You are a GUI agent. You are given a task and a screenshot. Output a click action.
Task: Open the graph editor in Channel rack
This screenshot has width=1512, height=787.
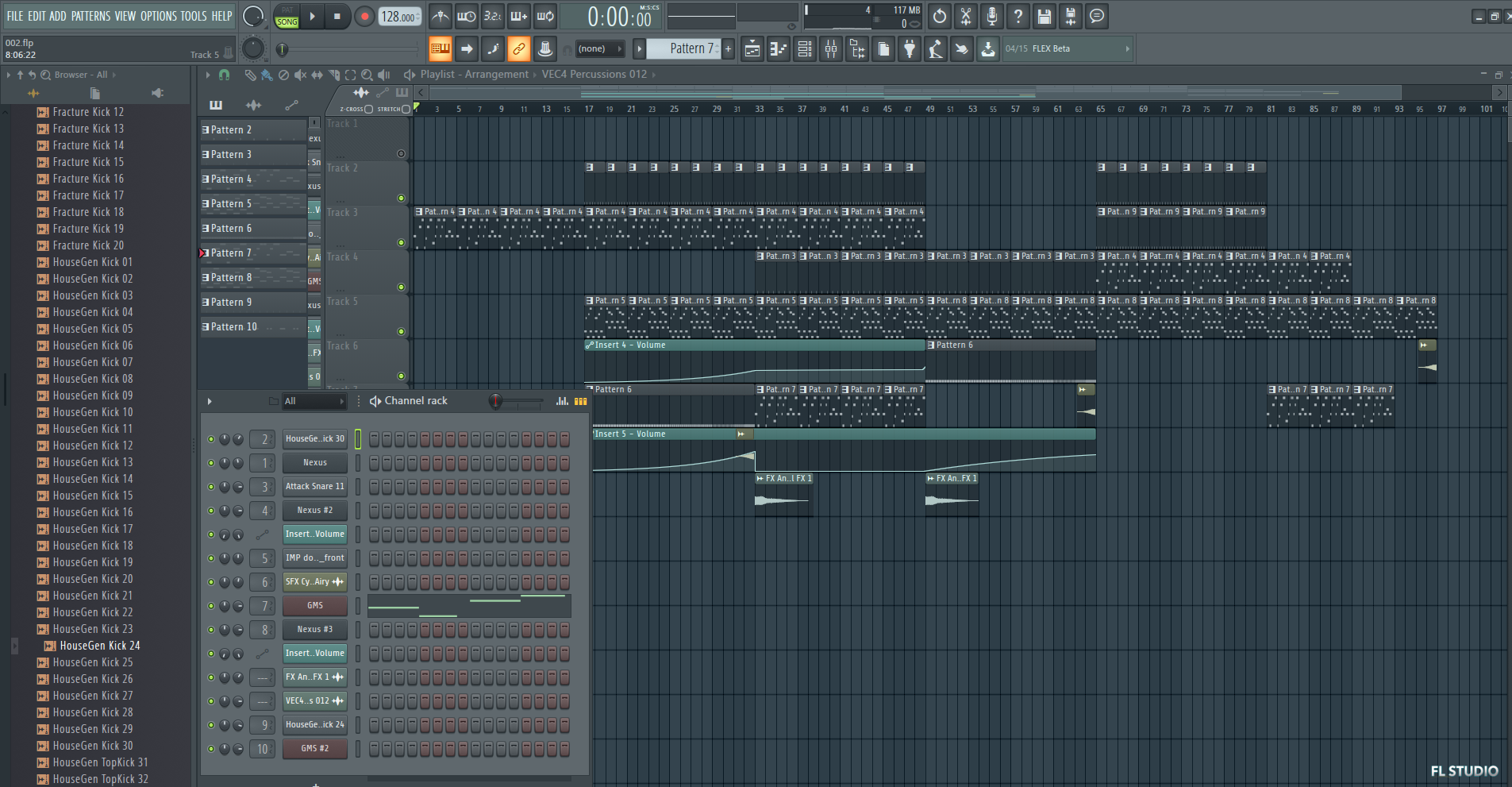click(x=562, y=401)
